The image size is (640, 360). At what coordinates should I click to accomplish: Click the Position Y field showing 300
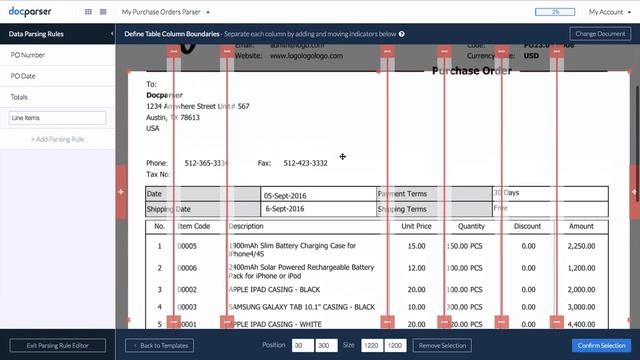click(x=327, y=345)
